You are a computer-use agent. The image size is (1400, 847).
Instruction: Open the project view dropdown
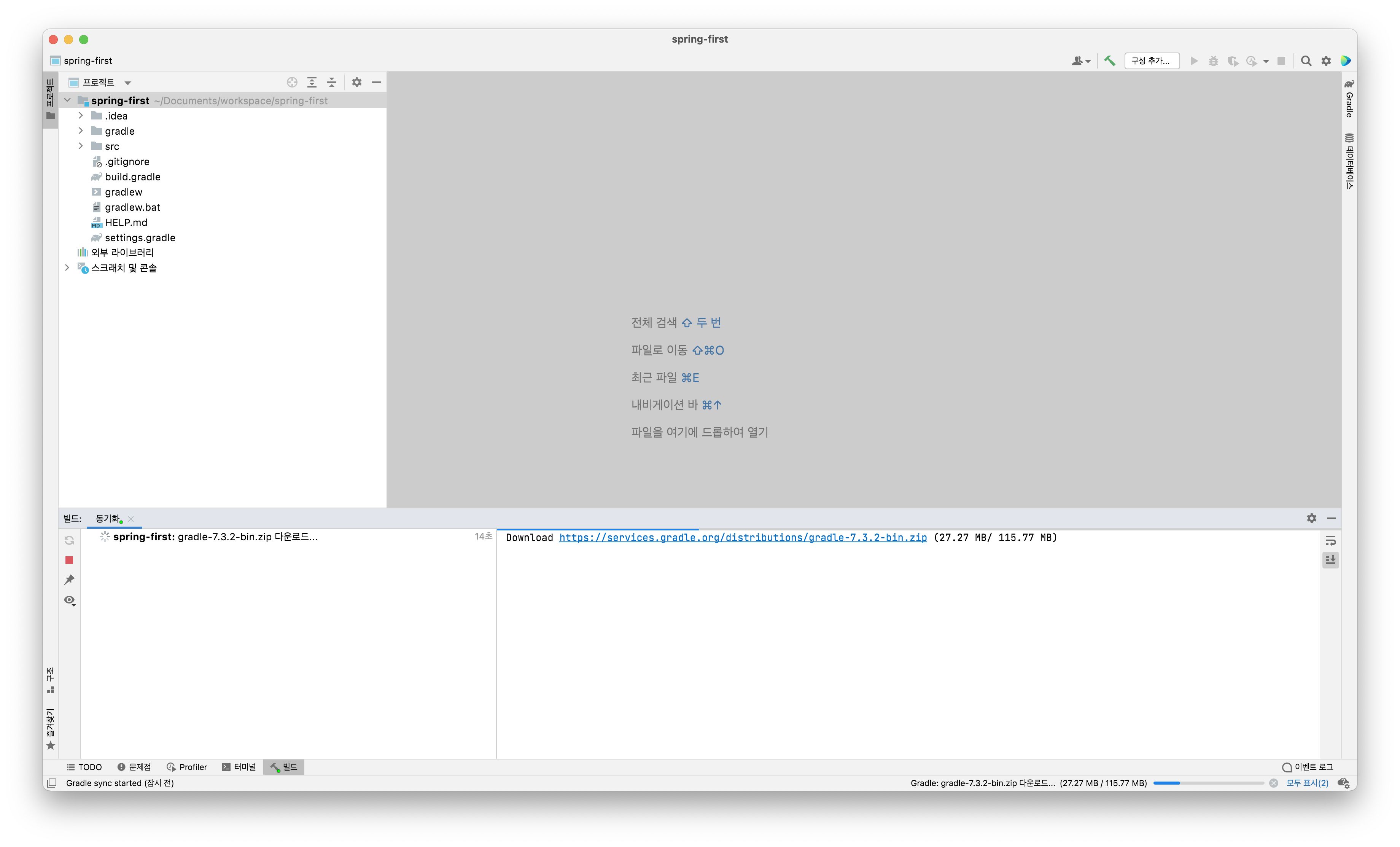[127, 83]
